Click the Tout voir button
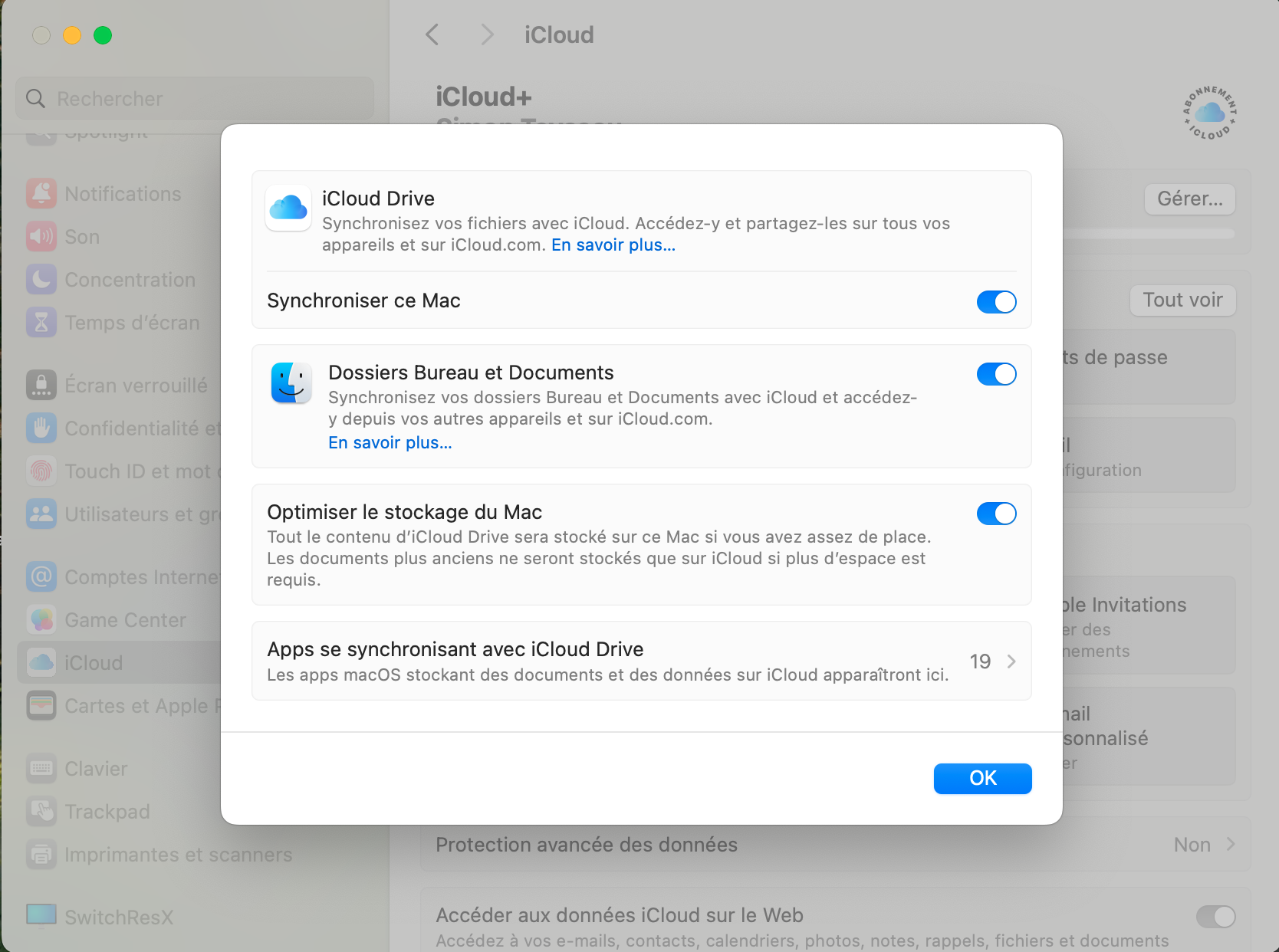This screenshot has width=1279, height=952. 1182,300
